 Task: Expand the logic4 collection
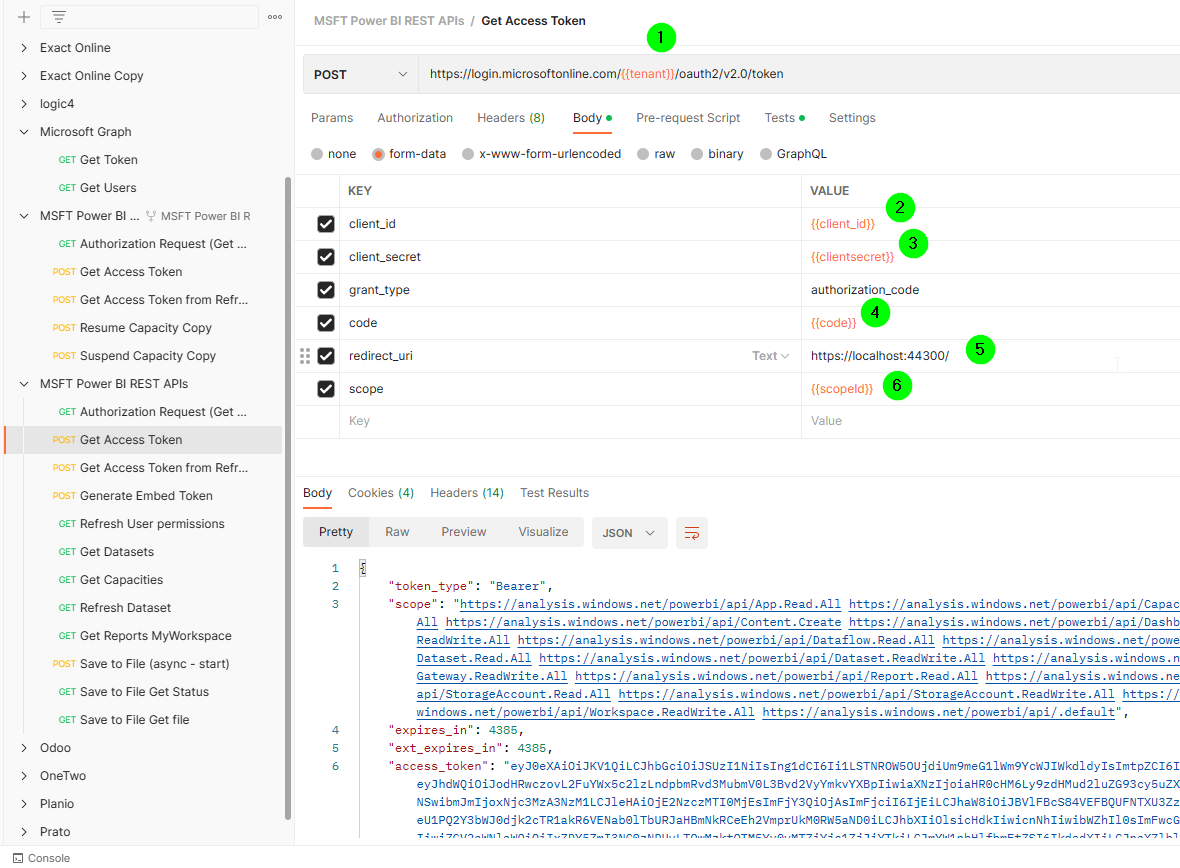[24, 104]
